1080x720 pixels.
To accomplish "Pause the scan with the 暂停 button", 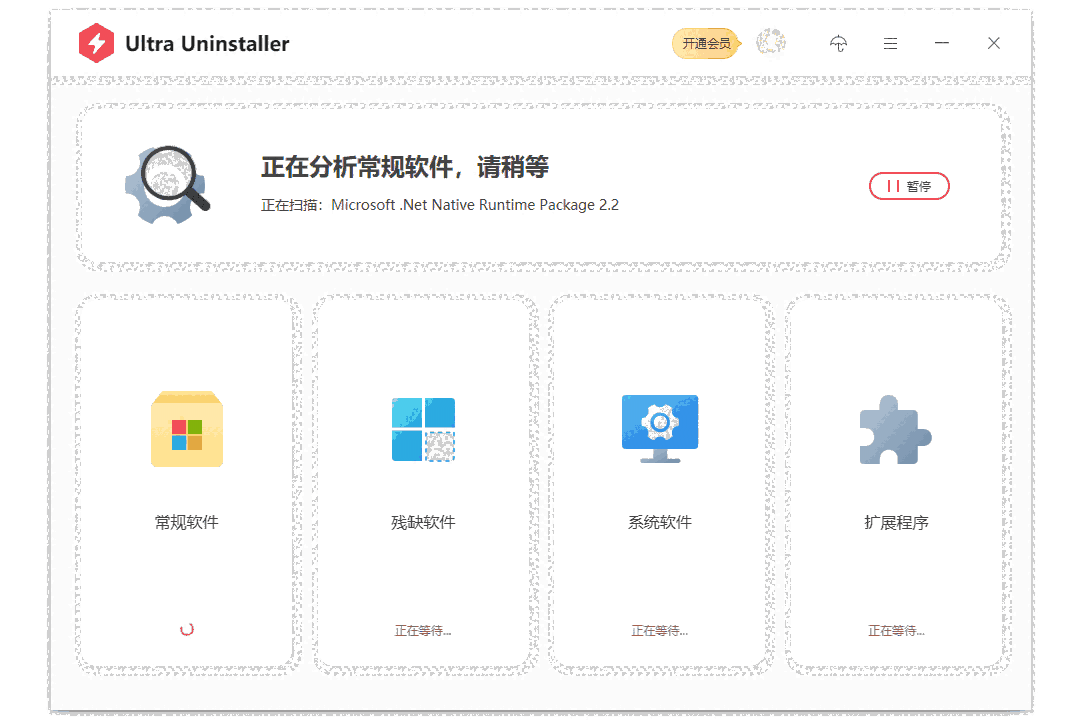I will (x=909, y=185).
